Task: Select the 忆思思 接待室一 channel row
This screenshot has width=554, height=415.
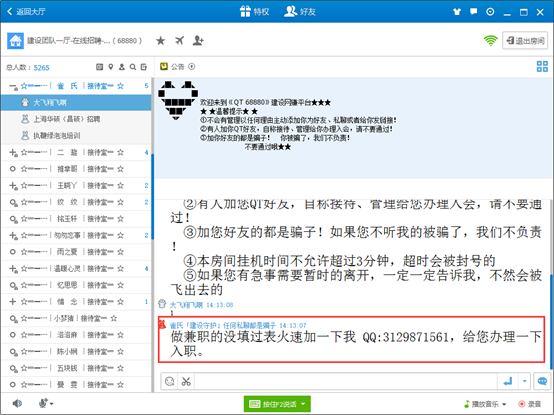Action: click(76, 285)
